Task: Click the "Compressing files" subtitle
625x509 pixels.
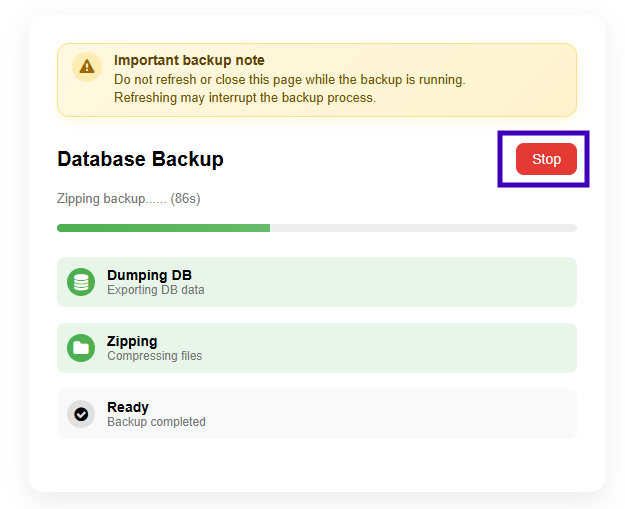Action: point(155,356)
